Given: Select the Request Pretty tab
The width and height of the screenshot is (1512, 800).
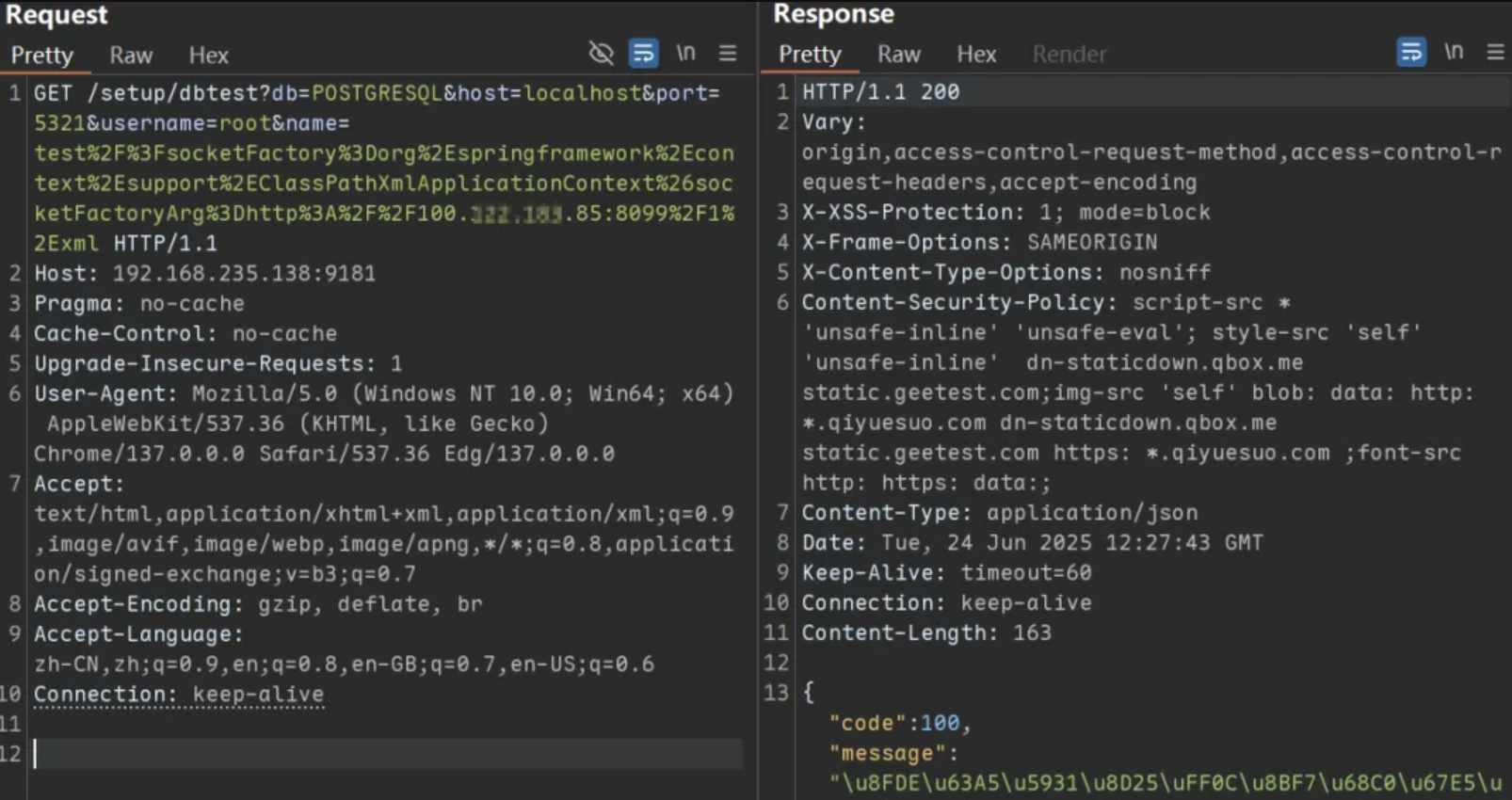Looking at the screenshot, I should point(42,56).
